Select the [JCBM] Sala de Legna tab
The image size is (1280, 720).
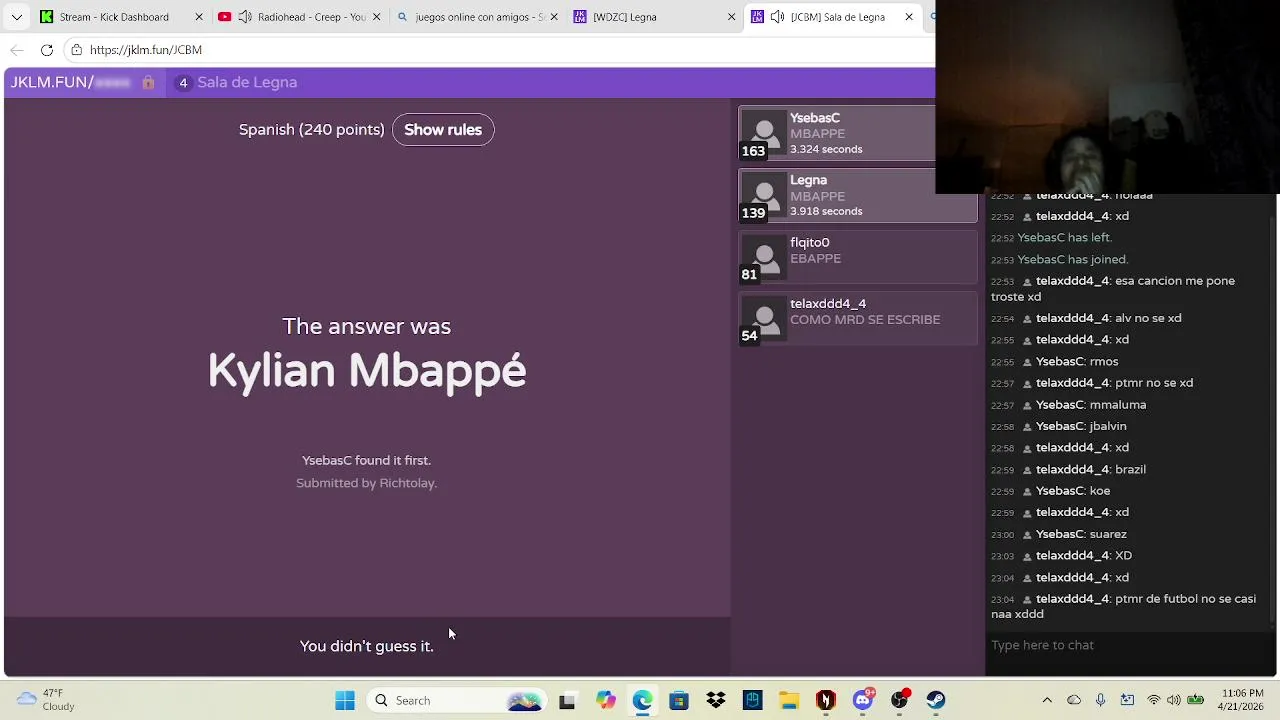833,17
